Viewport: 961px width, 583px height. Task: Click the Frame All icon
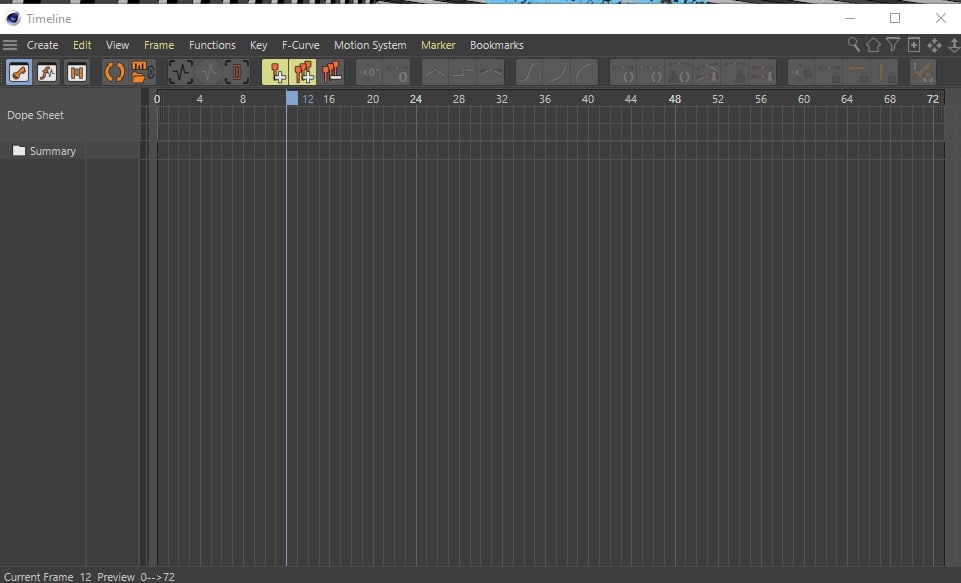point(181,72)
